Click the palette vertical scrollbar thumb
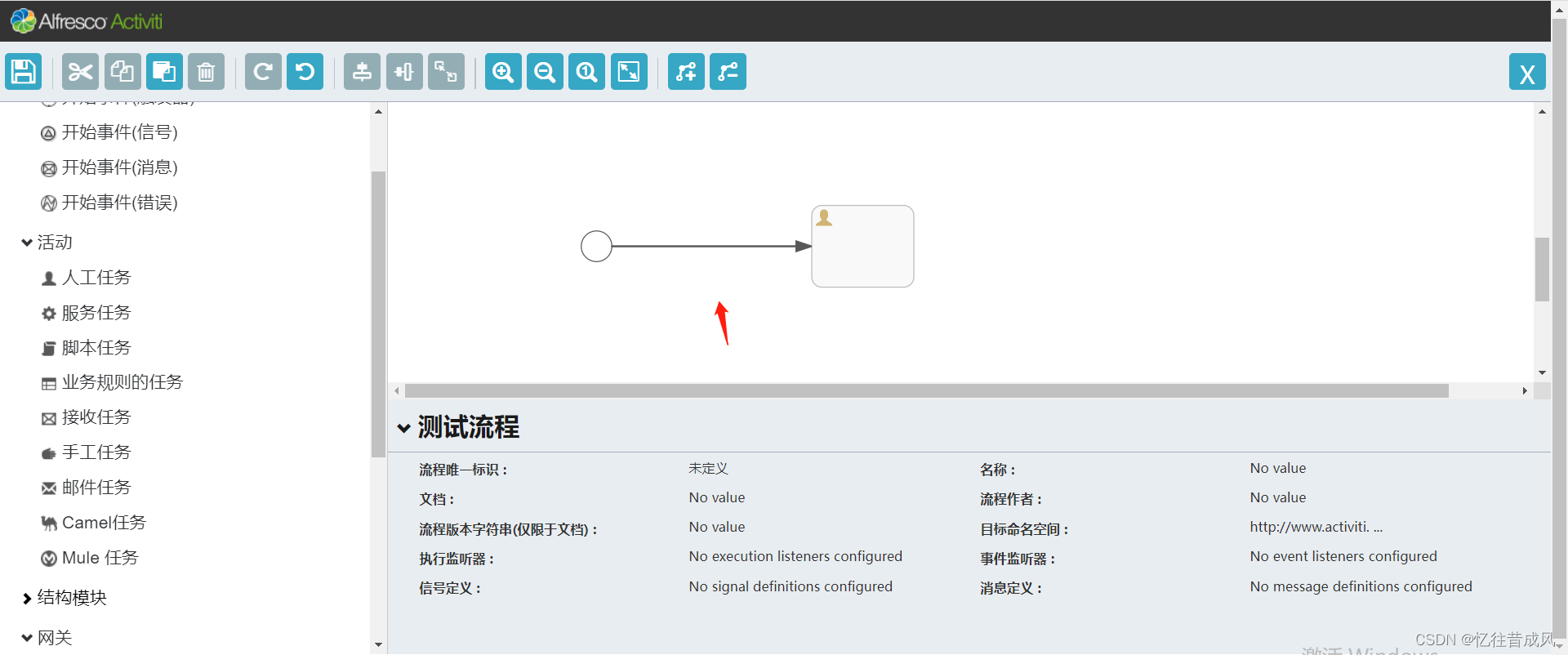This screenshot has height=655, width=1568. tap(378, 314)
